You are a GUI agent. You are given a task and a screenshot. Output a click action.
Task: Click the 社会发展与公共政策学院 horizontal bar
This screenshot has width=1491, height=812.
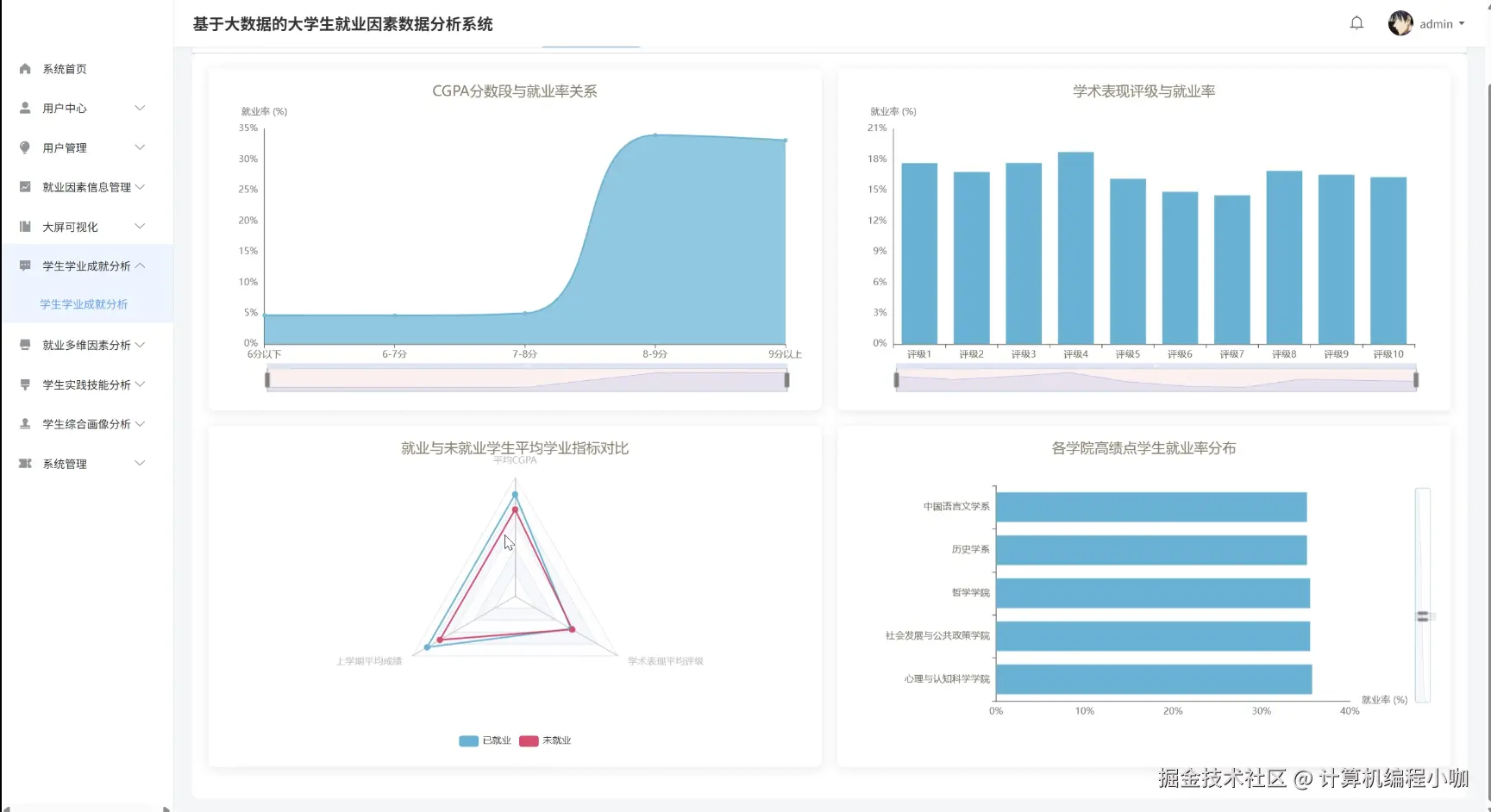pyautogui.click(x=1153, y=636)
